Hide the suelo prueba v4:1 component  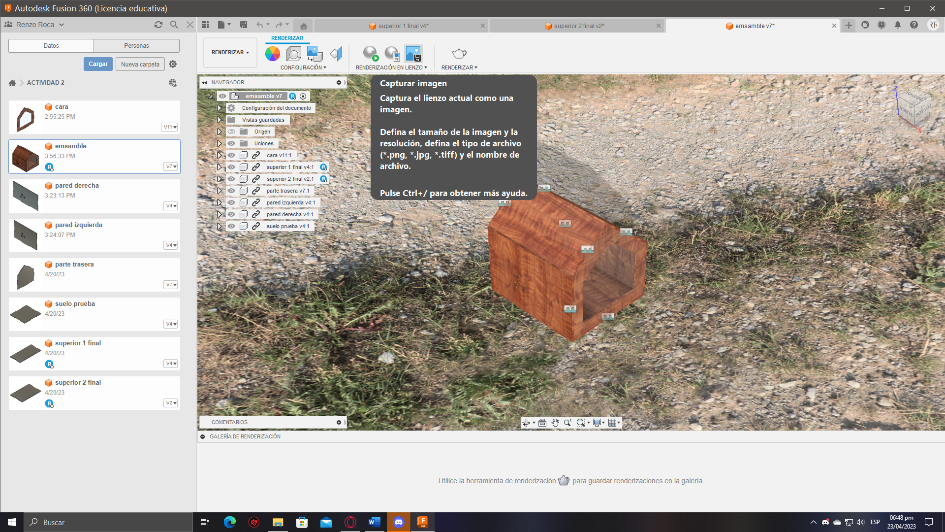coord(231,226)
